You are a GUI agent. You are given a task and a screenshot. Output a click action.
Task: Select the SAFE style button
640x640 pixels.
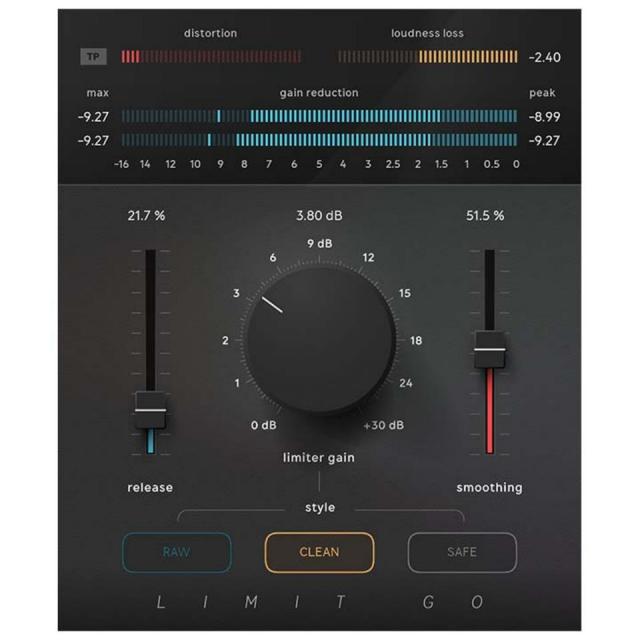point(462,552)
